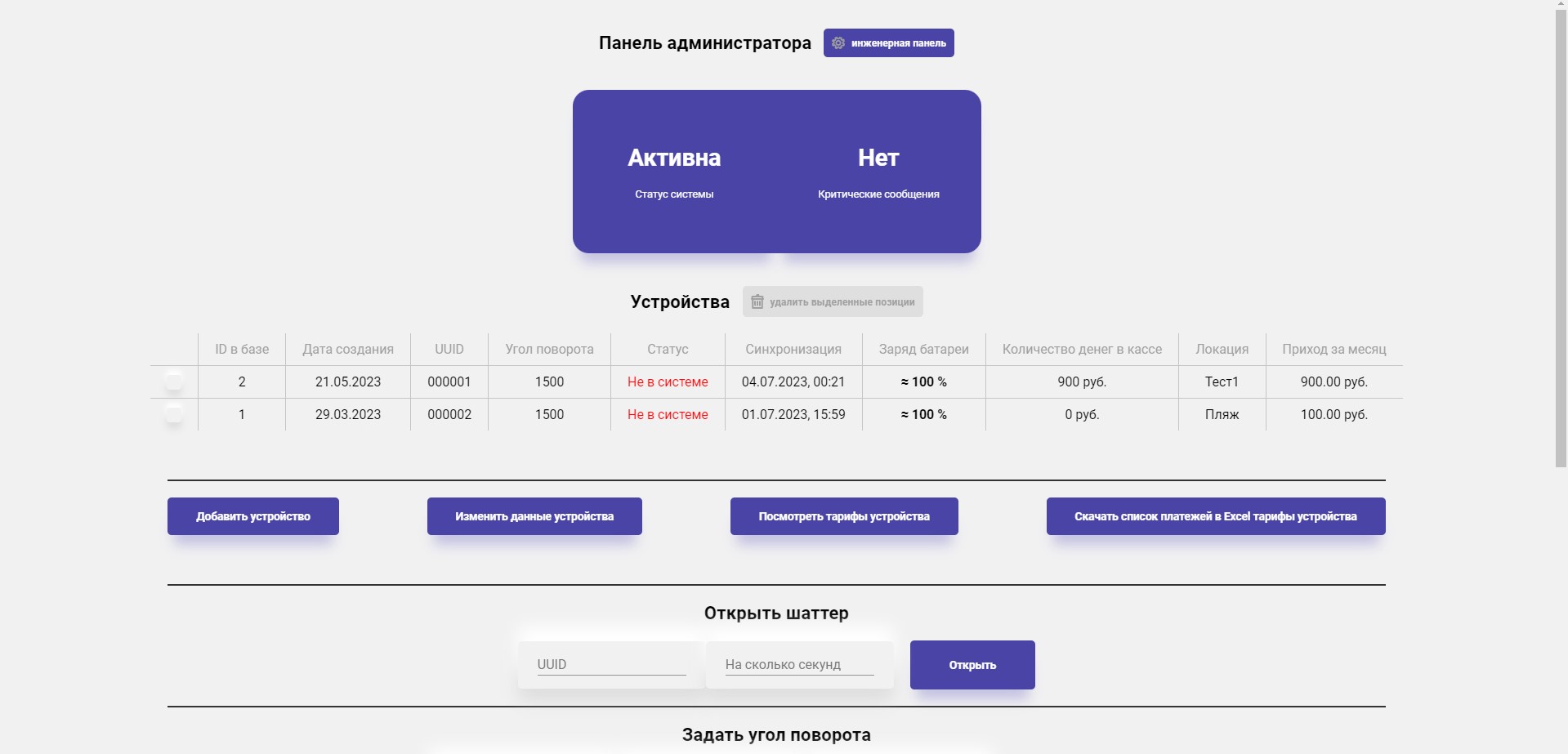Image resolution: width=1568 pixels, height=754 pixels.
Task: Focus the На сколько секунд field
Action: click(799, 664)
